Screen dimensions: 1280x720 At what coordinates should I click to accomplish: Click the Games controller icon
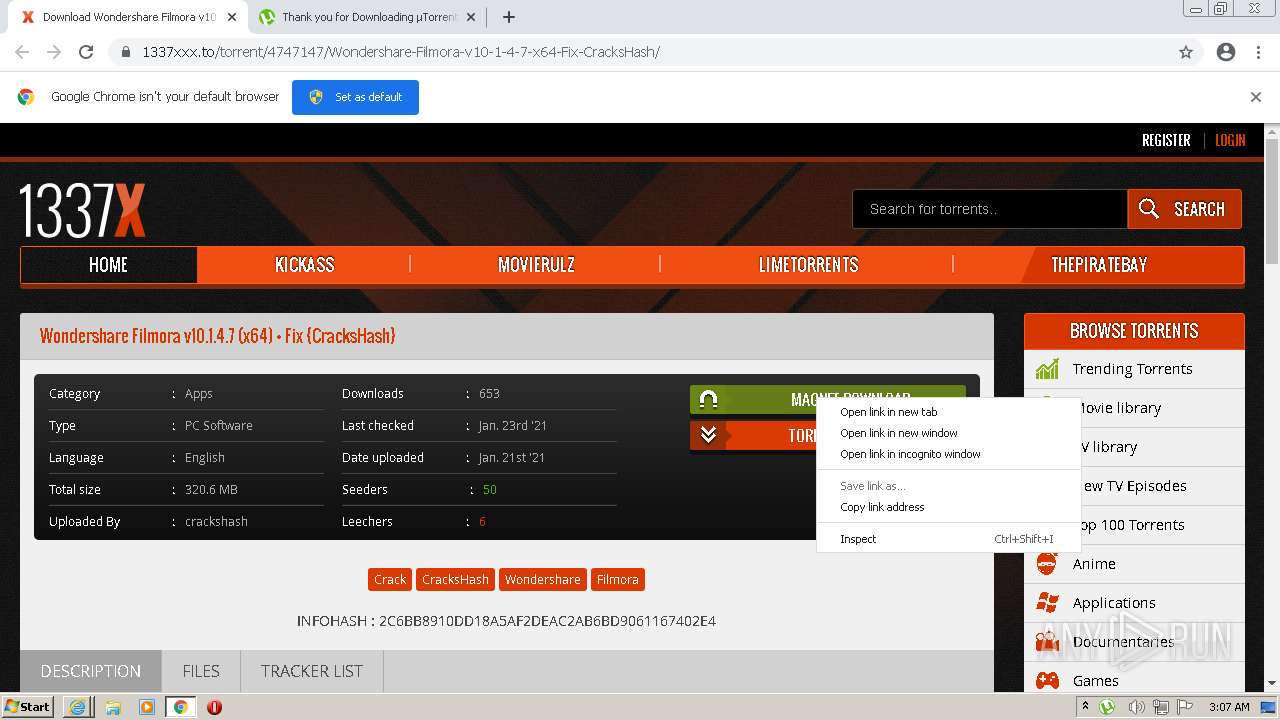click(x=1047, y=681)
